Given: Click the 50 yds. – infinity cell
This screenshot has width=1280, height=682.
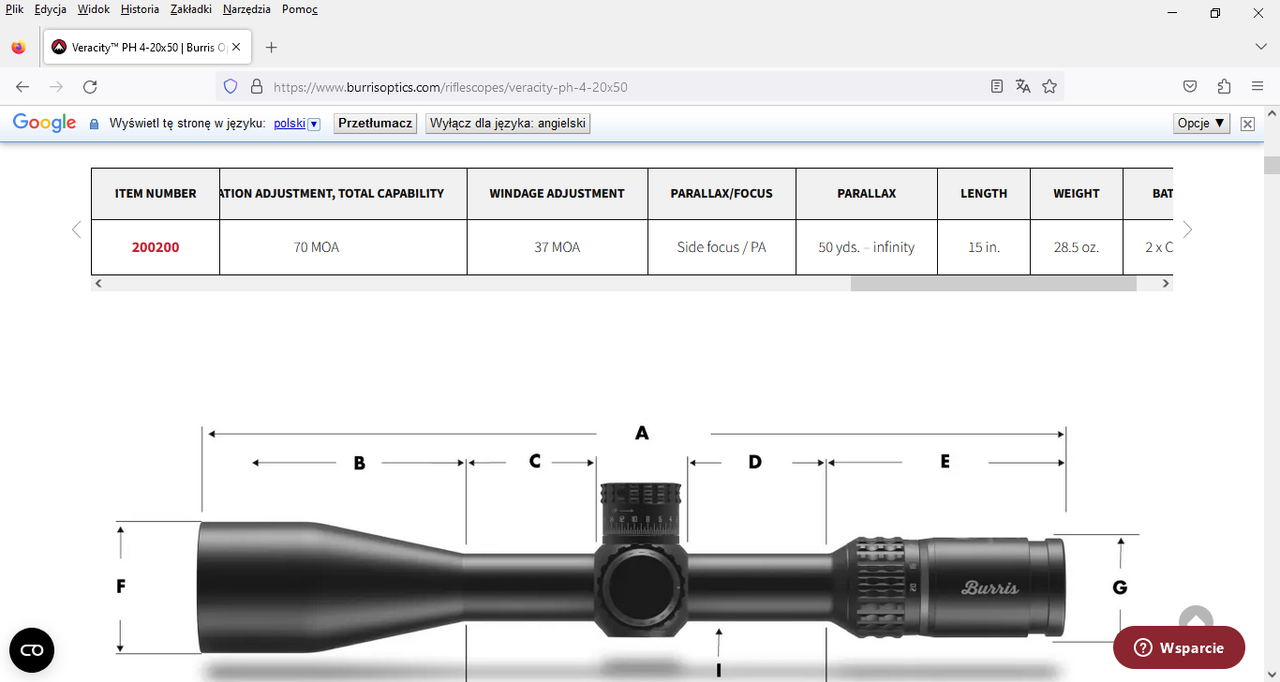Looking at the screenshot, I should coord(866,247).
